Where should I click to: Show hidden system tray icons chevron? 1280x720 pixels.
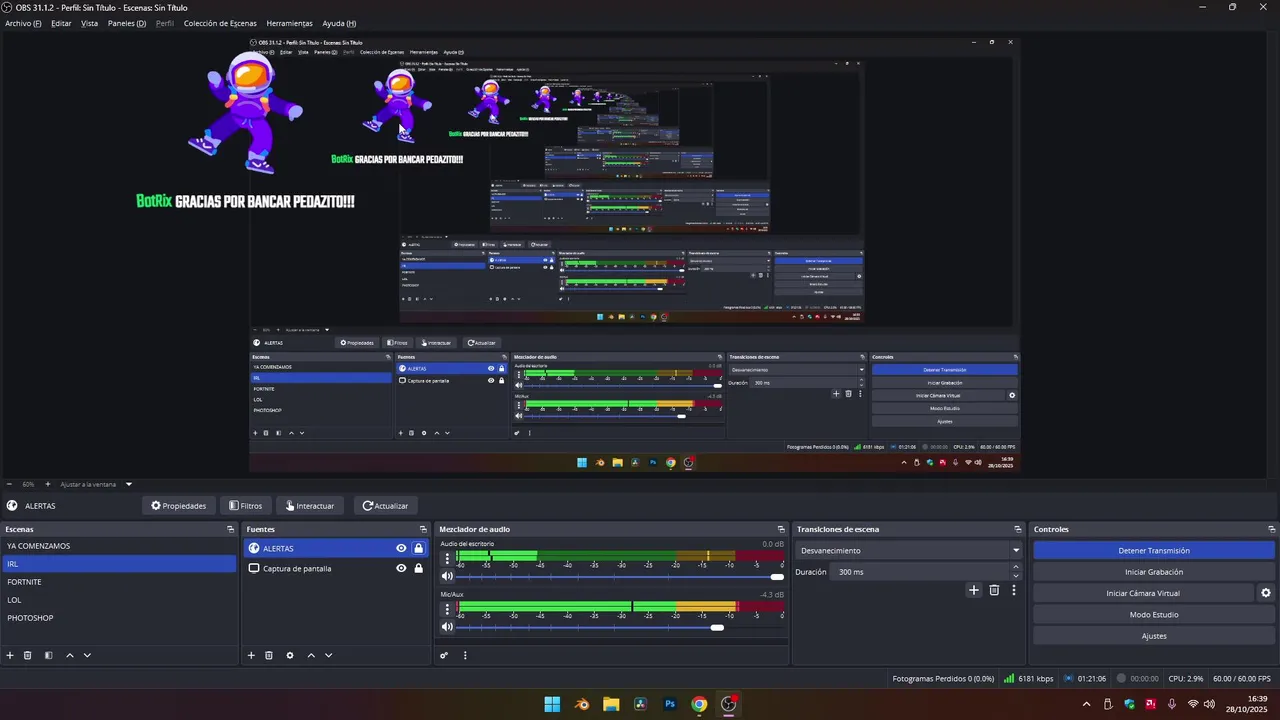click(x=1087, y=704)
